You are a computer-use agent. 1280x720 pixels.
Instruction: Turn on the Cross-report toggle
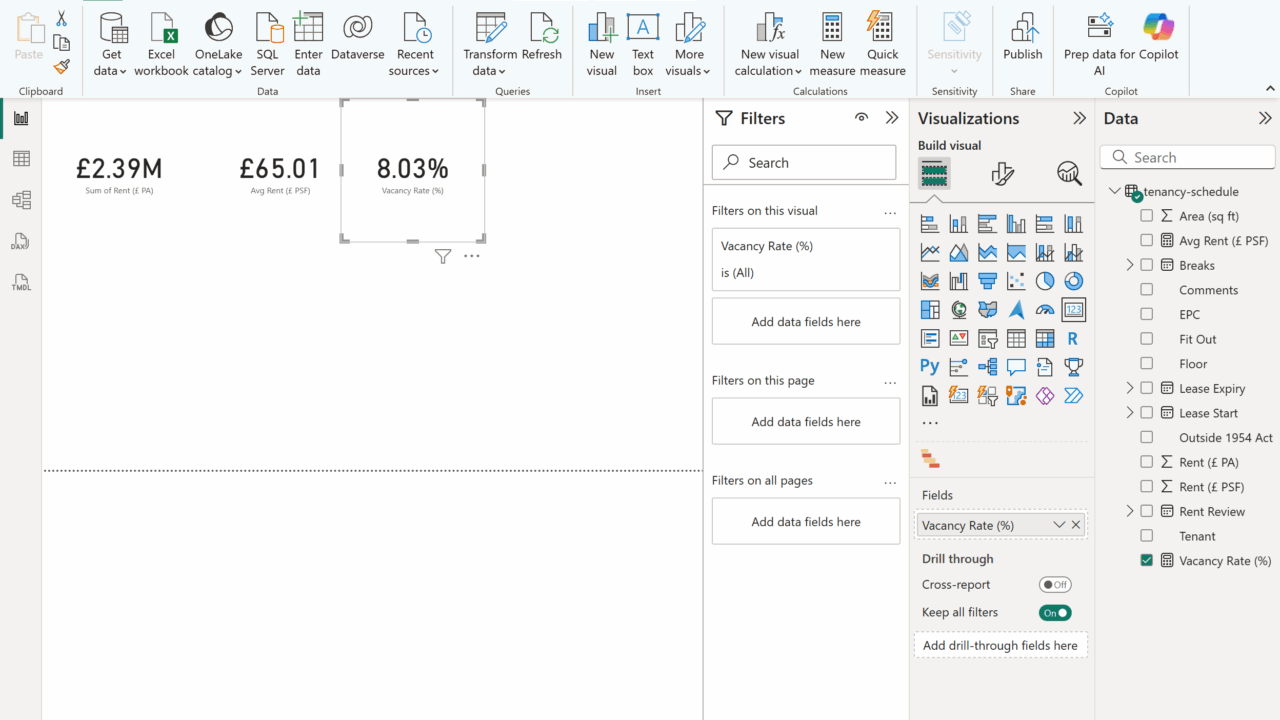coord(1055,585)
